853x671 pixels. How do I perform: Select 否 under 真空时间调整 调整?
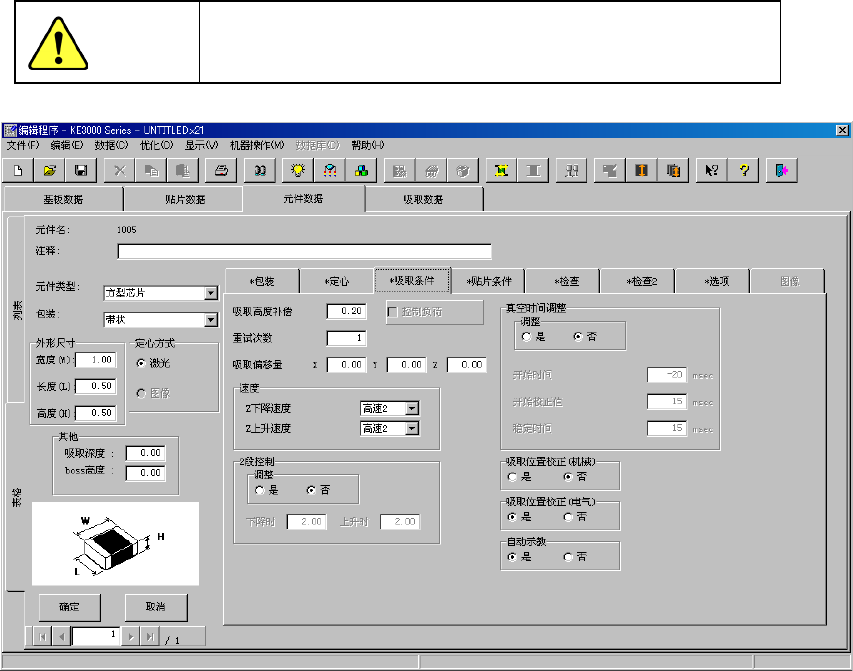(578, 337)
